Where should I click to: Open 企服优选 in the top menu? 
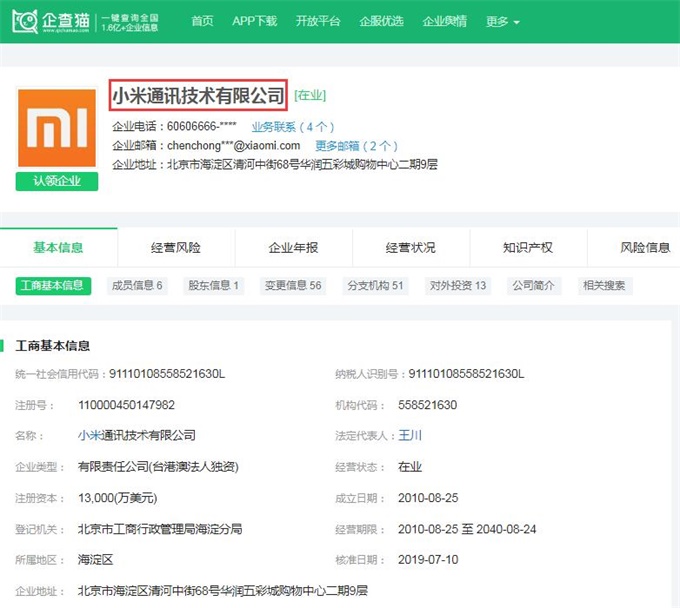382,21
